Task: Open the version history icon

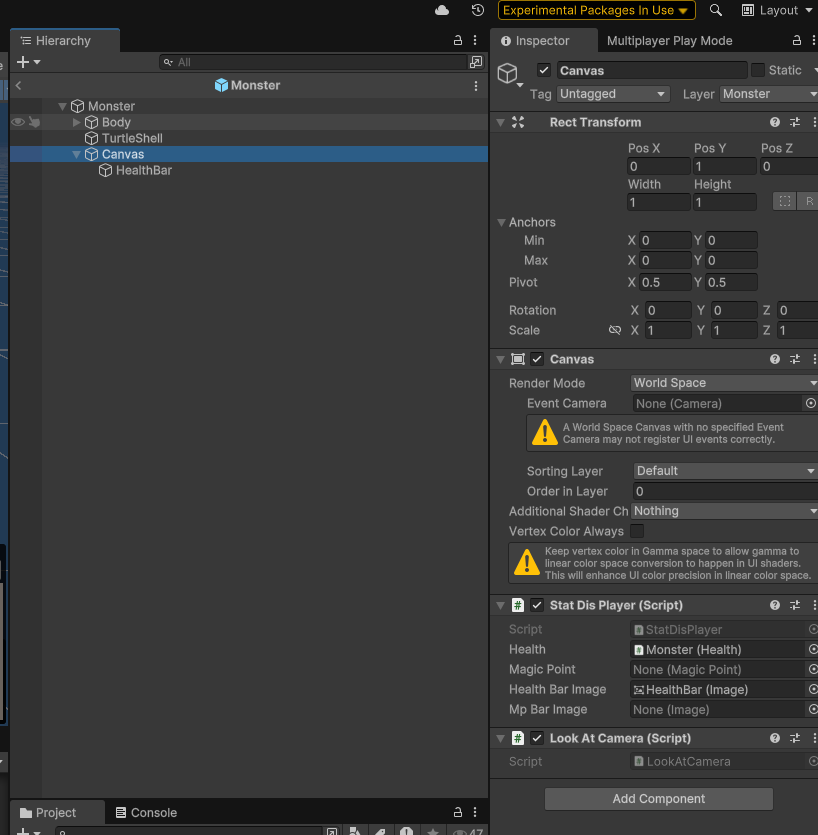Action: pos(478,10)
